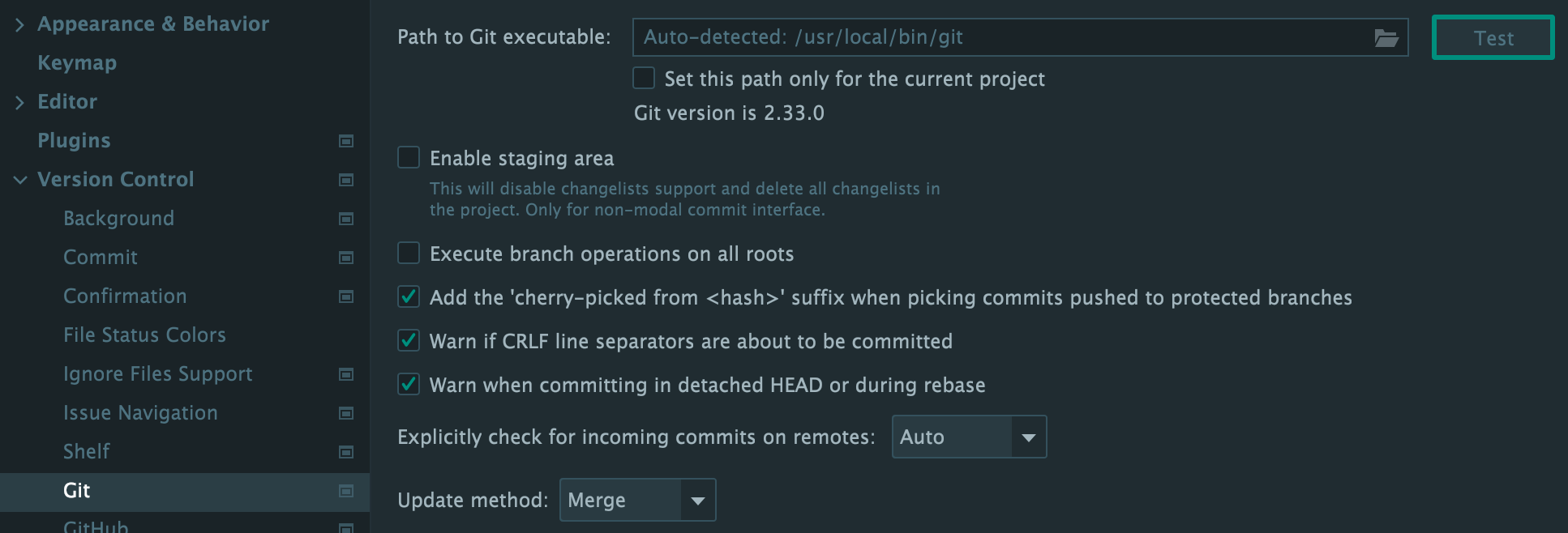This screenshot has height=533, width=1568.
Task: Expand Appearance & Behavior section
Action: (x=20, y=24)
